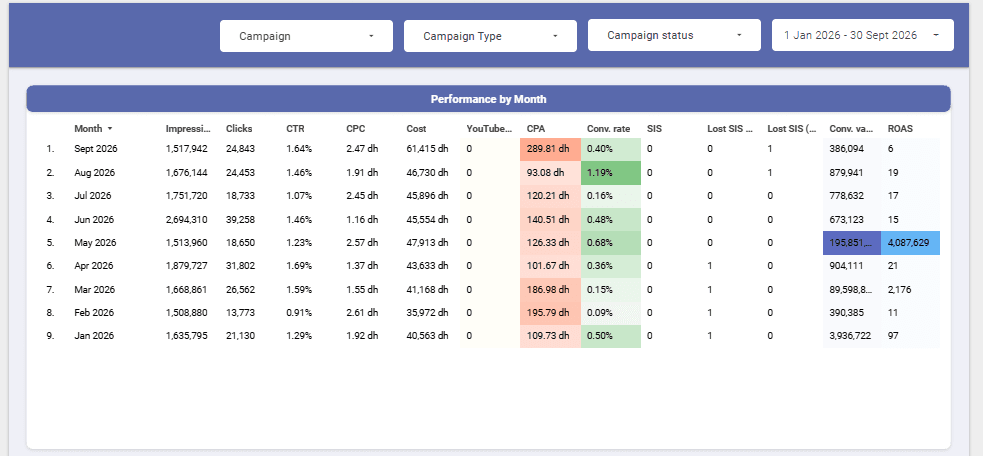Select the Aug 2026 month cell
Image resolution: width=983 pixels, height=456 pixels.
tap(94, 172)
